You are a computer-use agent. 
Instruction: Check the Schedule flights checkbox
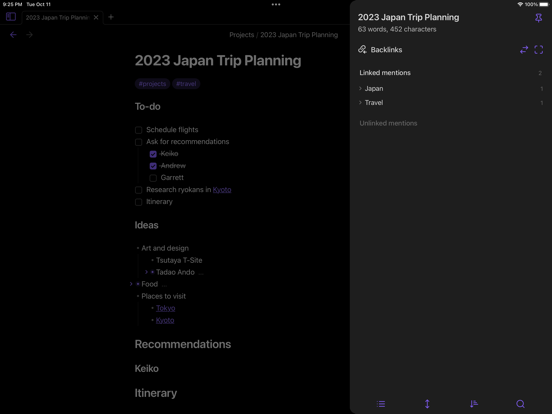(x=139, y=130)
